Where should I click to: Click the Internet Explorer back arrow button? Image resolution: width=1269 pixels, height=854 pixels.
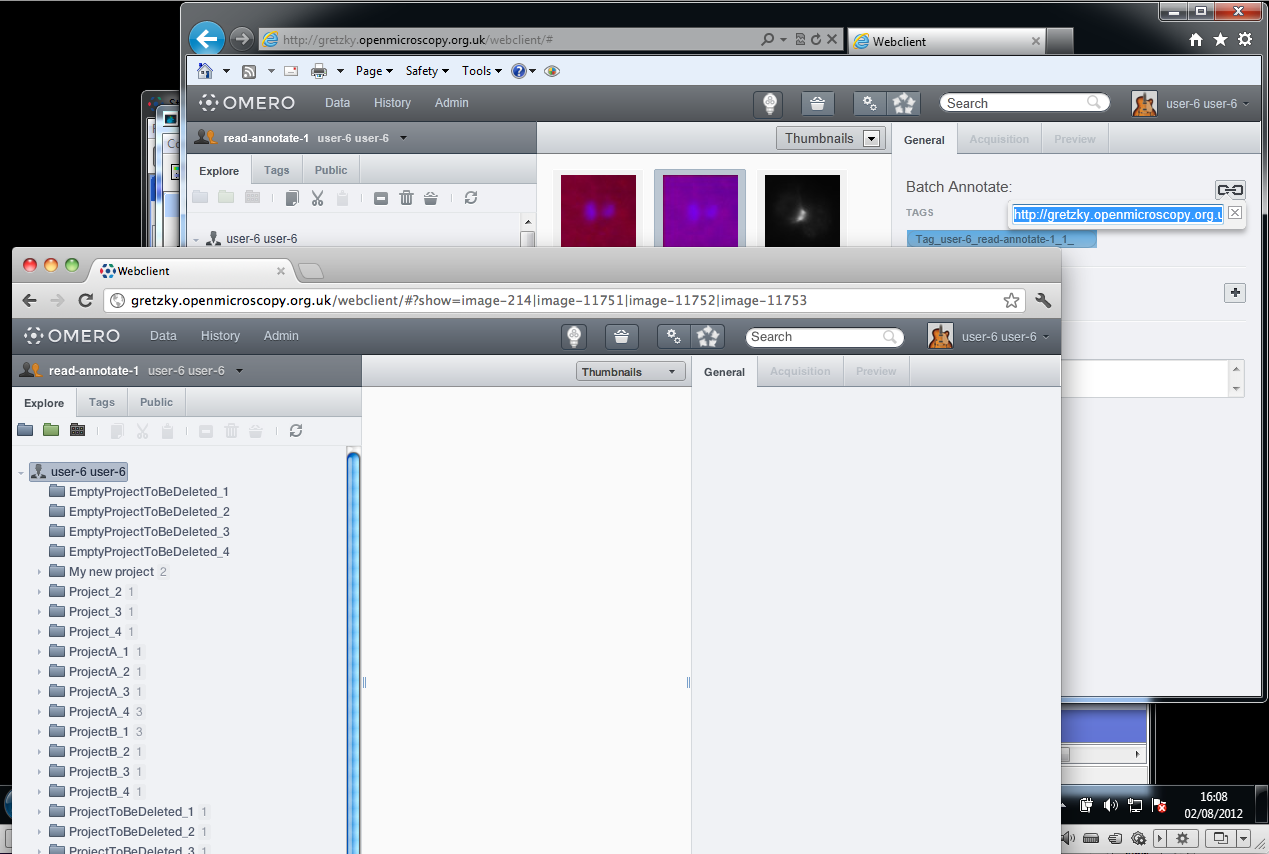click(207, 39)
